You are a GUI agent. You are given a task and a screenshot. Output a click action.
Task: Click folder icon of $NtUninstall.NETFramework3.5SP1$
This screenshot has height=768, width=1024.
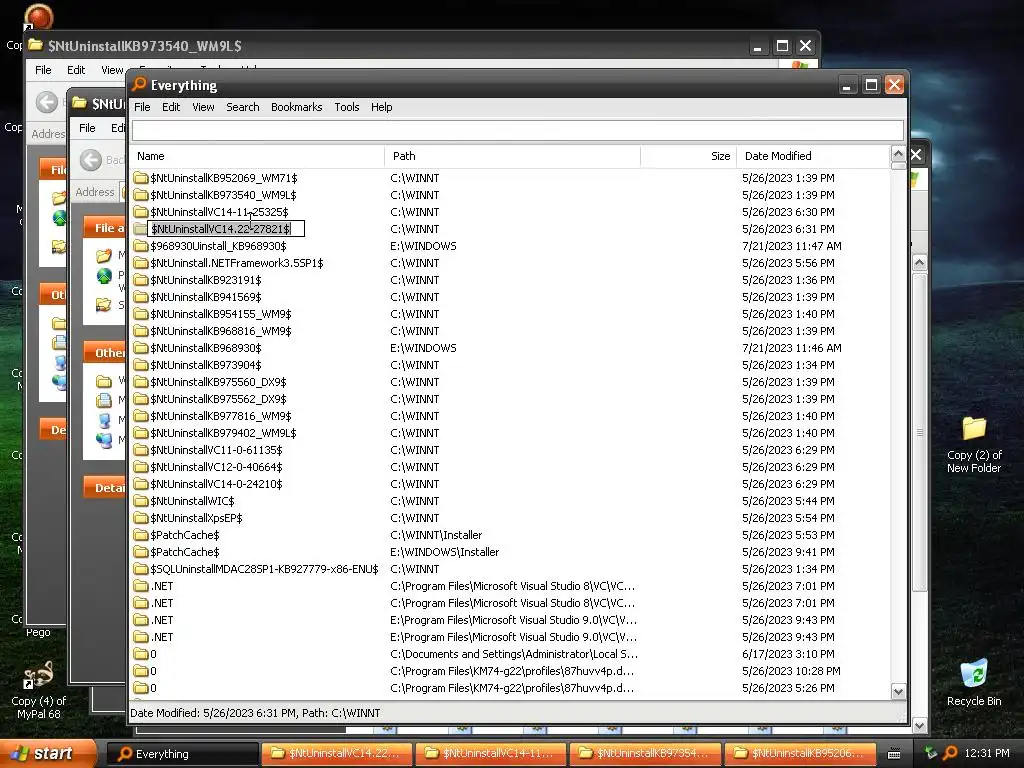140,263
